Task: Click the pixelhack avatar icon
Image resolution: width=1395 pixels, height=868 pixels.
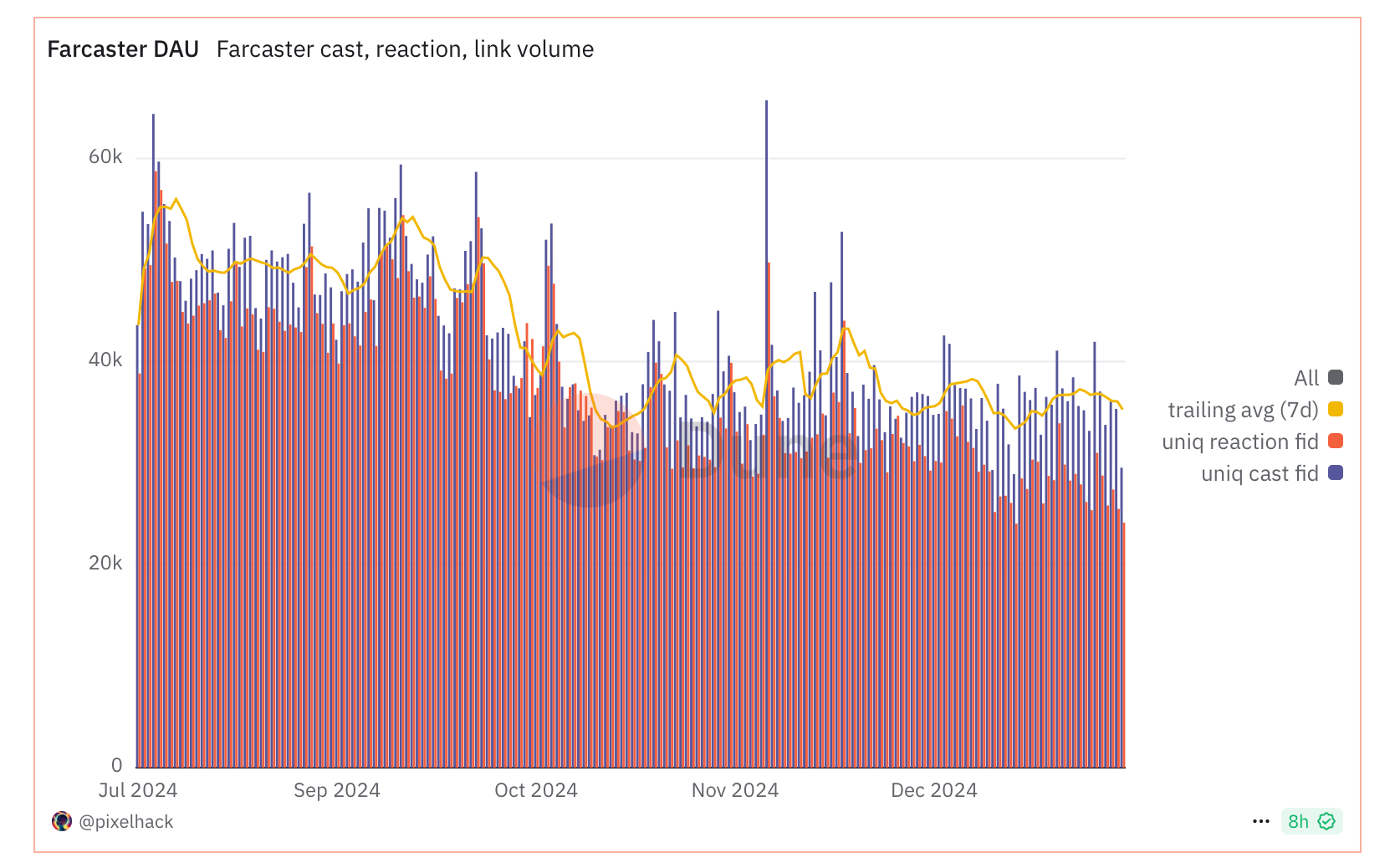Action: pyautogui.click(x=62, y=821)
